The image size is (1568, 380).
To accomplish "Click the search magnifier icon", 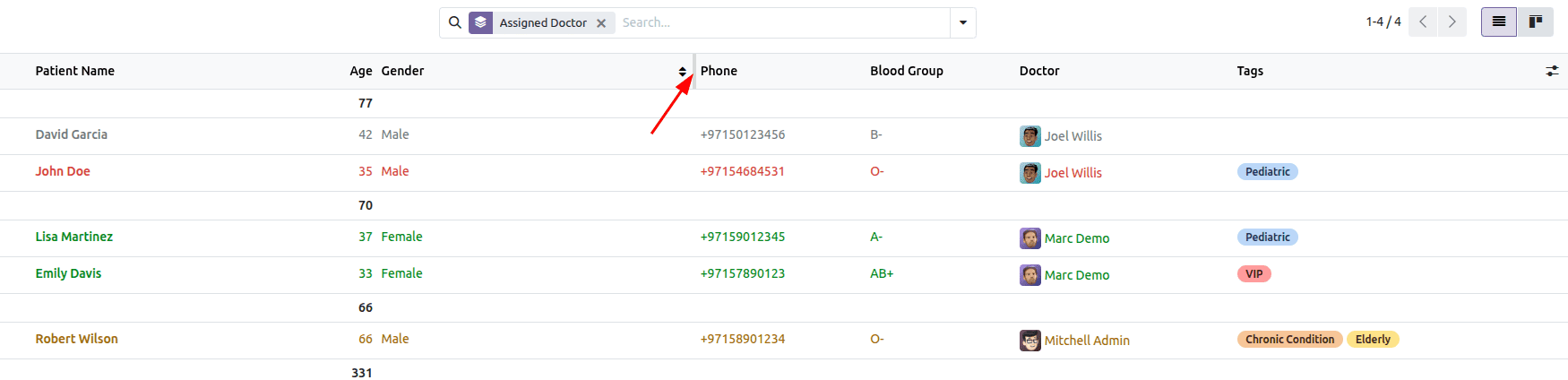I will (x=455, y=22).
